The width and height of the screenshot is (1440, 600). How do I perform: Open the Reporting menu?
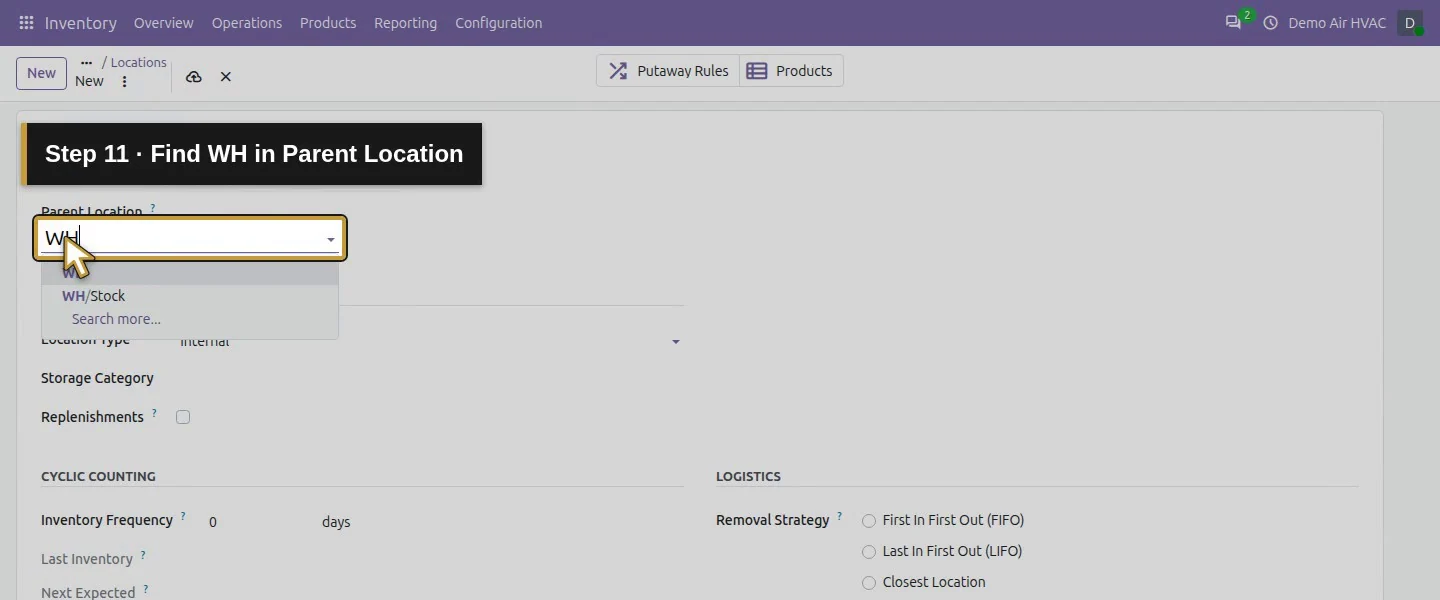coord(406,23)
